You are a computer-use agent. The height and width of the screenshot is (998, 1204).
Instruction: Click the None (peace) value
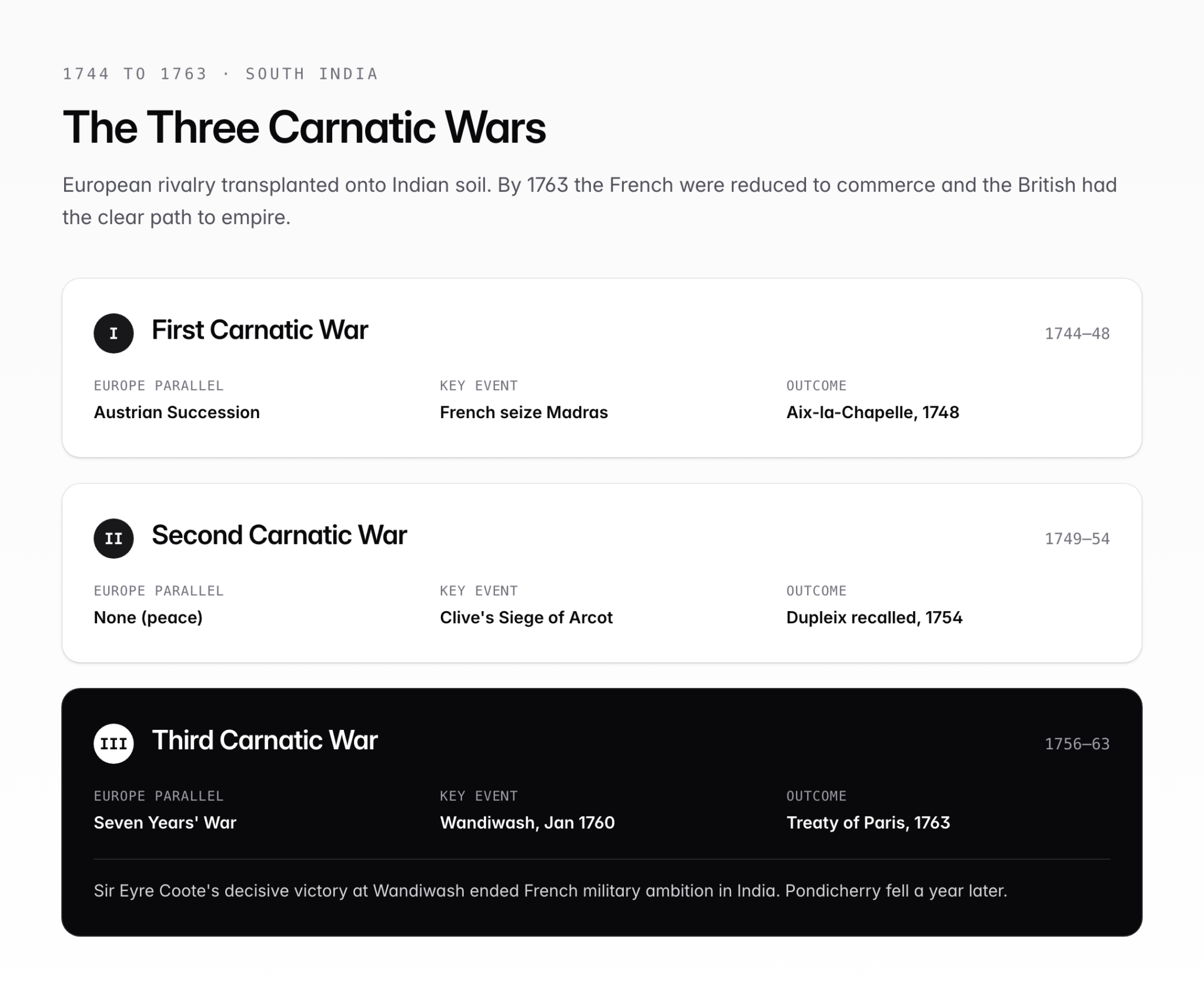(148, 618)
